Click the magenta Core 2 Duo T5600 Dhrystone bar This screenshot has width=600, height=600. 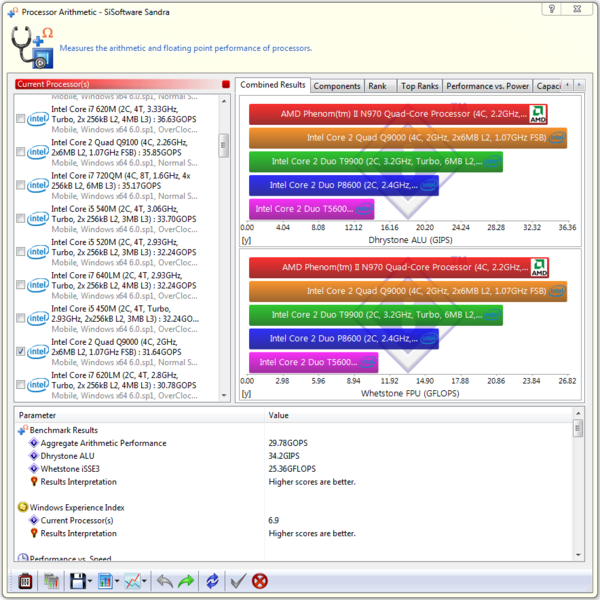311,209
